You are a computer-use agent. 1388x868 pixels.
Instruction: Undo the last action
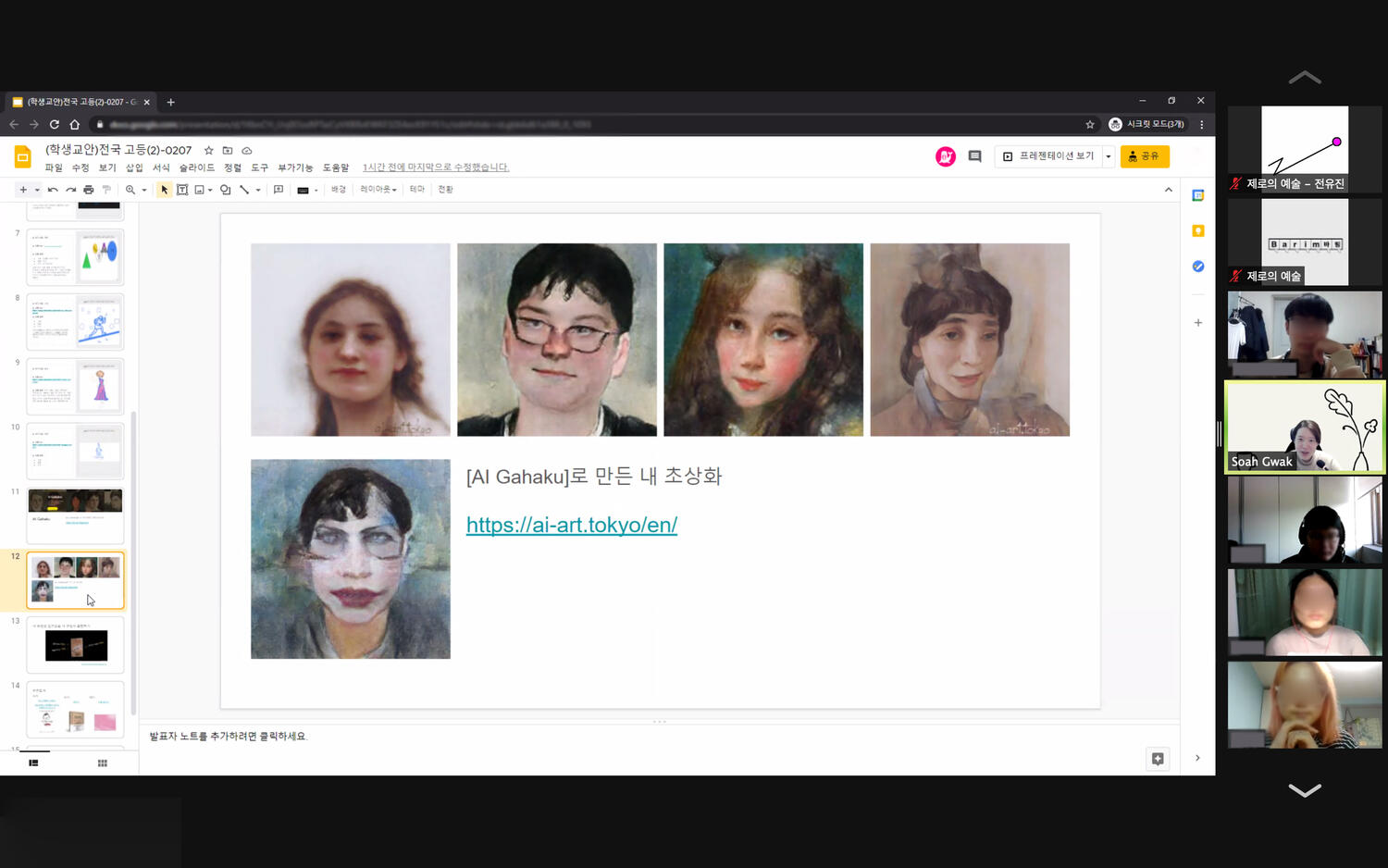point(53,190)
